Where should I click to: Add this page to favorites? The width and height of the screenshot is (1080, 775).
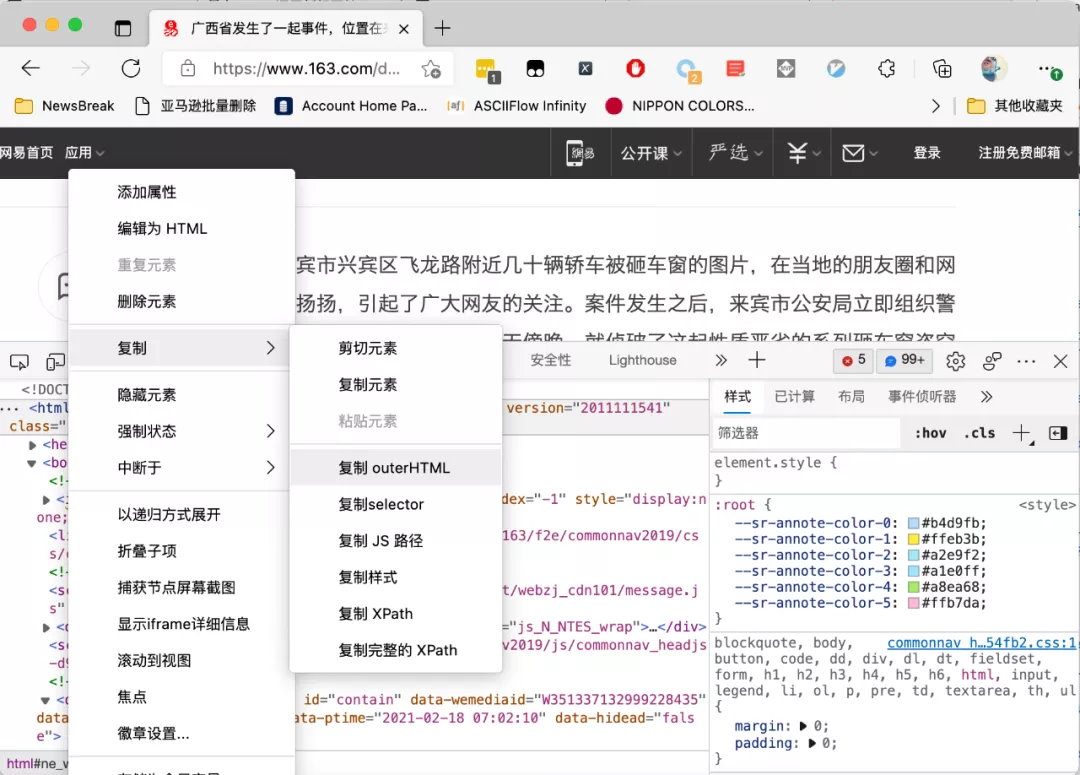[x=431, y=68]
